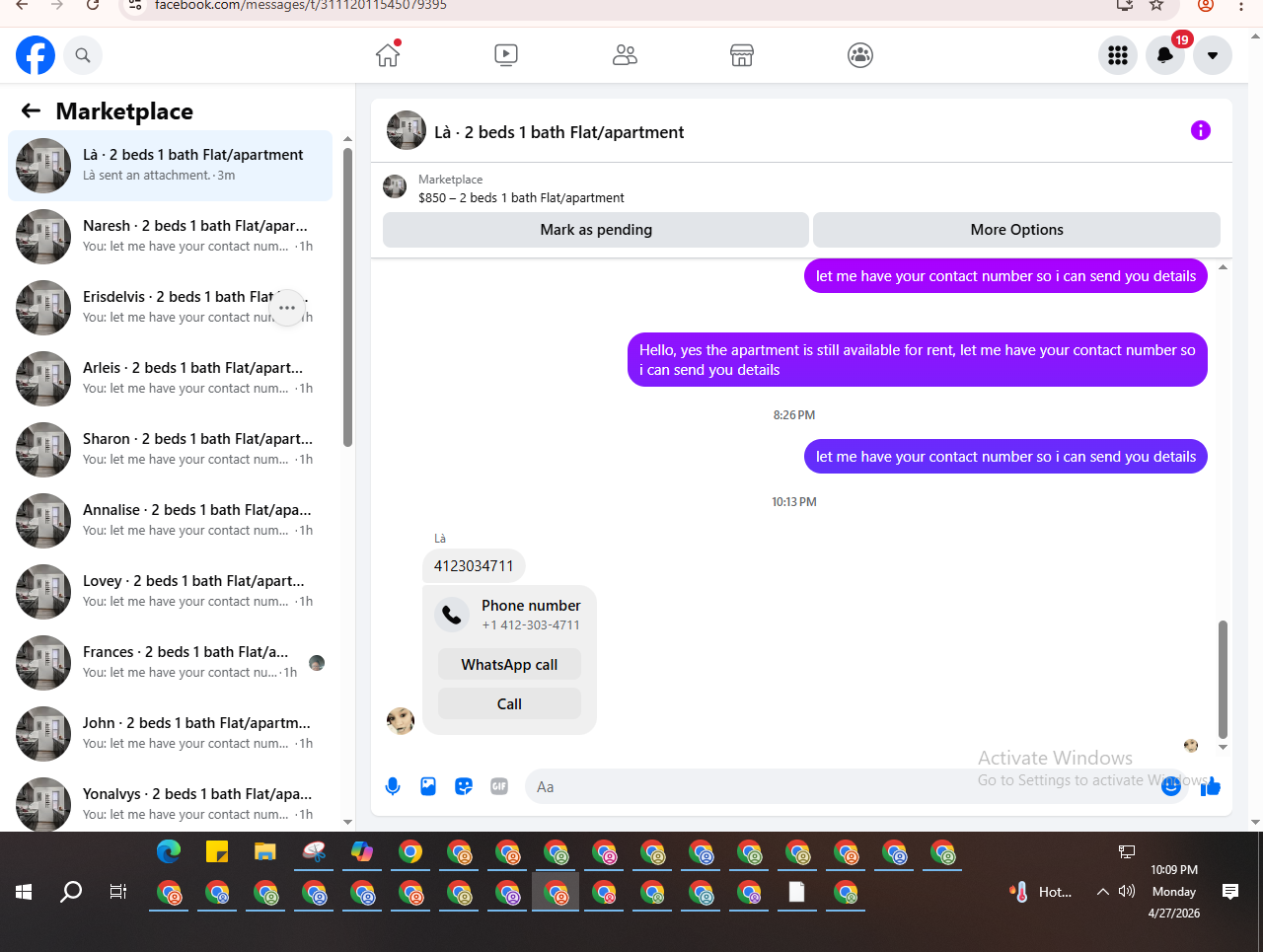Open the Facebook search icon
1263x952 pixels.
click(x=83, y=55)
